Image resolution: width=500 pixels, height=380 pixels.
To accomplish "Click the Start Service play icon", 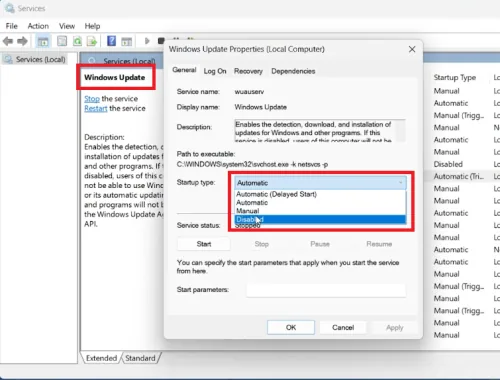I will pyautogui.click(x=147, y=41).
